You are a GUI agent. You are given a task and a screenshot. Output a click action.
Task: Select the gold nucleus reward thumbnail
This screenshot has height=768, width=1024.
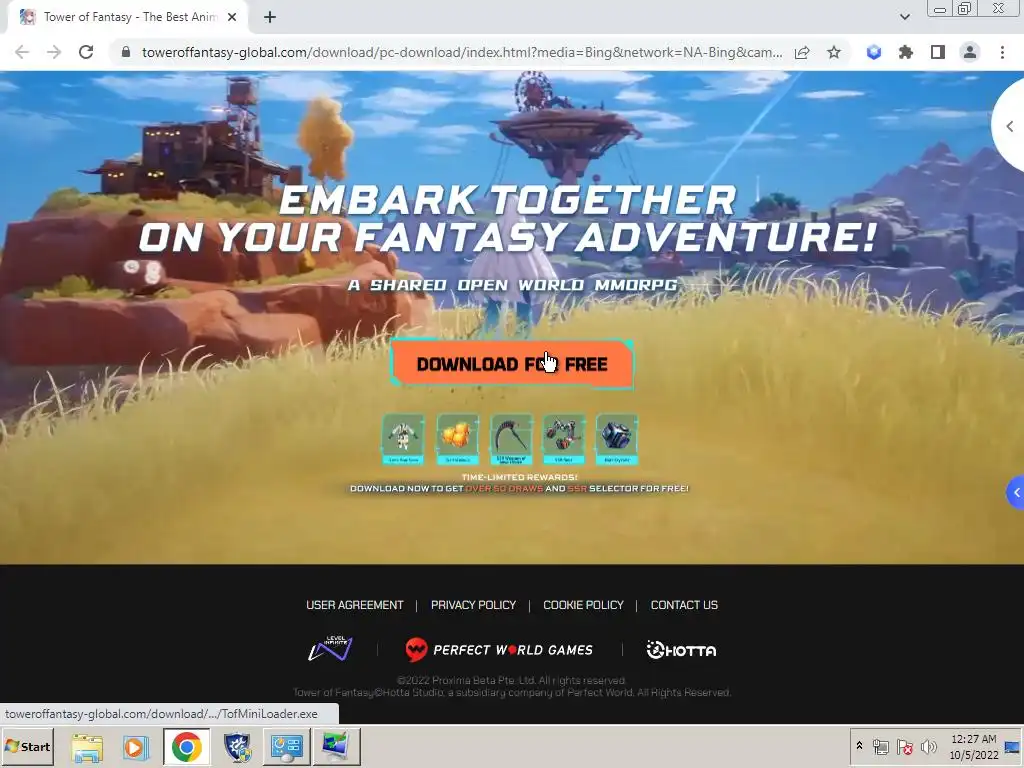pos(457,439)
